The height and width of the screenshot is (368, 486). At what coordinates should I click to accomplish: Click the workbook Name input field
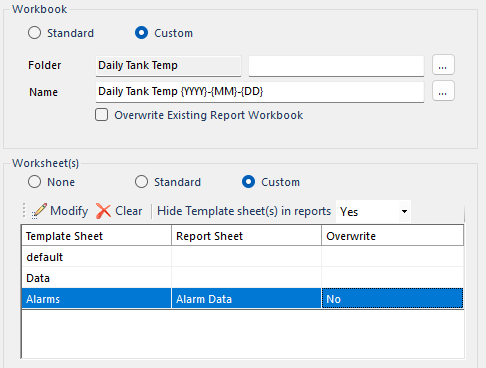(x=260, y=92)
